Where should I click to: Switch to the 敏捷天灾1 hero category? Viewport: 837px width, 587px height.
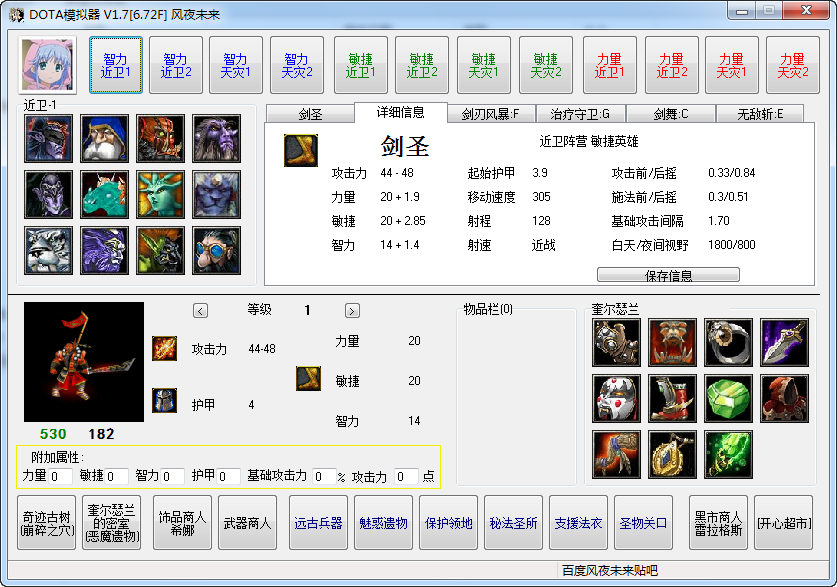tap(484, 64)
